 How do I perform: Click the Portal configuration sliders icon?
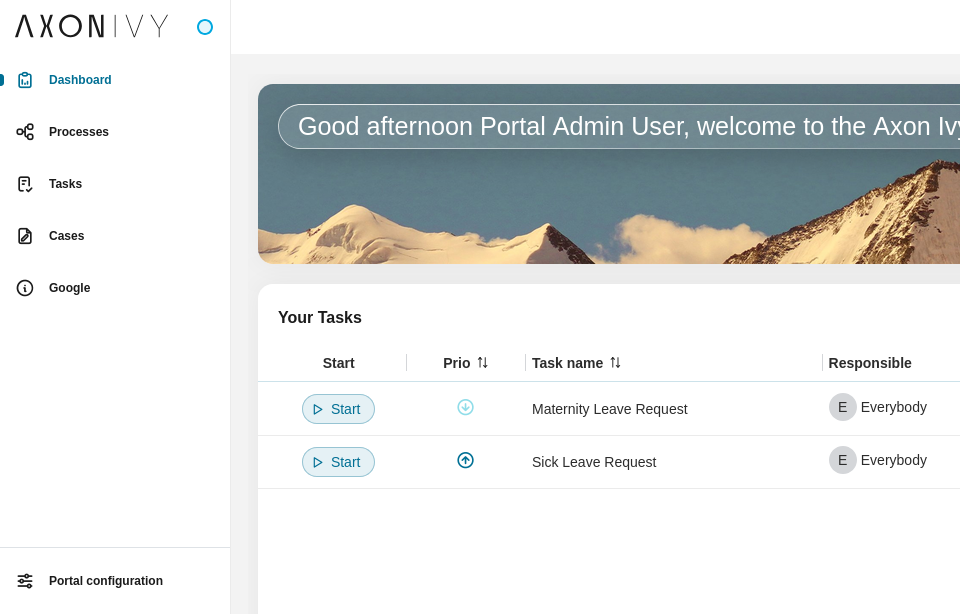coord(24,581)
